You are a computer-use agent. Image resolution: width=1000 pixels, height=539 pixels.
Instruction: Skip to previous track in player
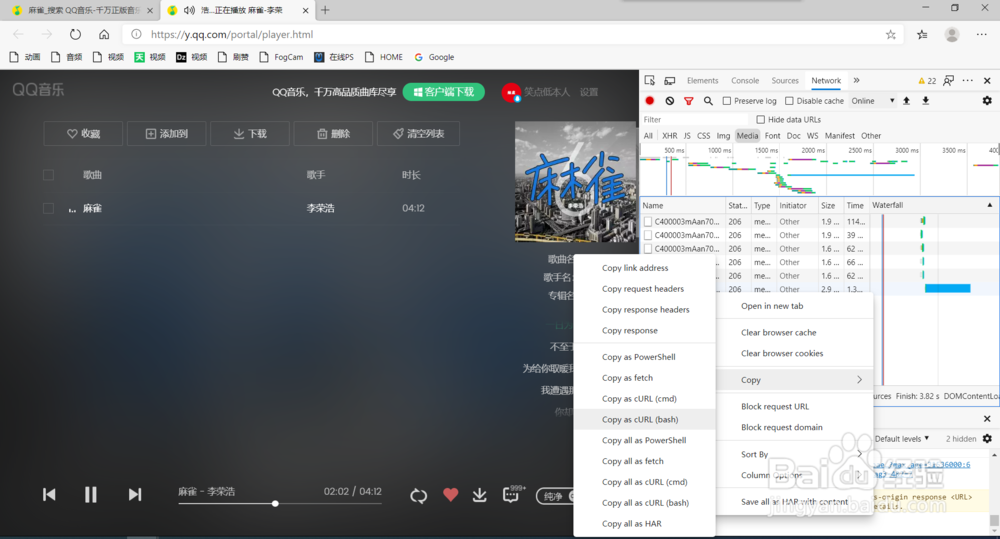(49, 494)
